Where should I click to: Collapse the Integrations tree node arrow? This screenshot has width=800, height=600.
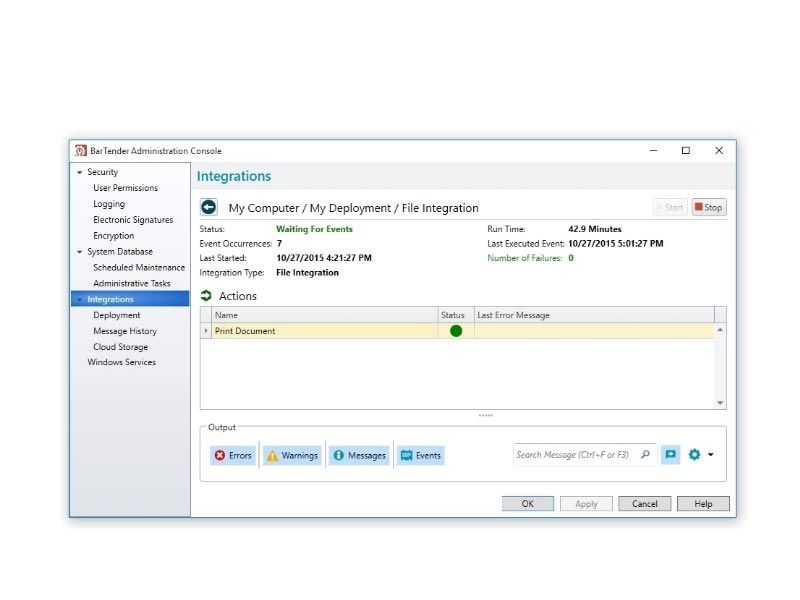[x=80, y=299]
